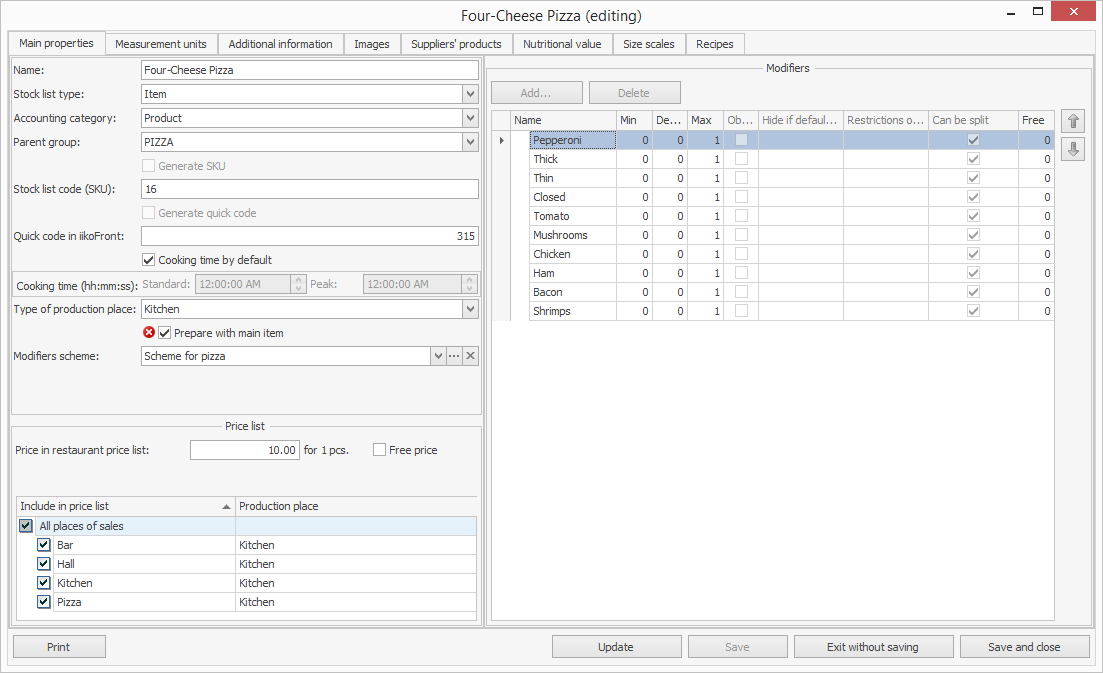Expand the Stock list type dropdown

pyautogui.click(x=470, y=94)
